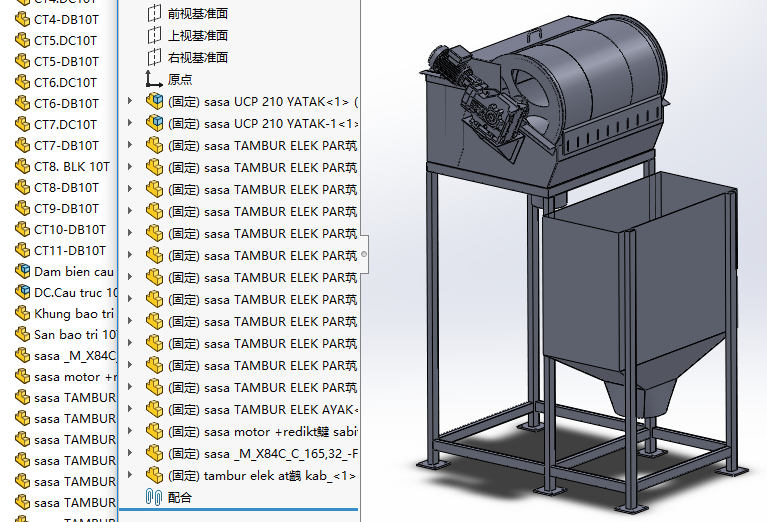Open Khung bao tri in the file list
The height and width of the screenshot is (522, 767).
pyautogui.click(x=74, y=314)
